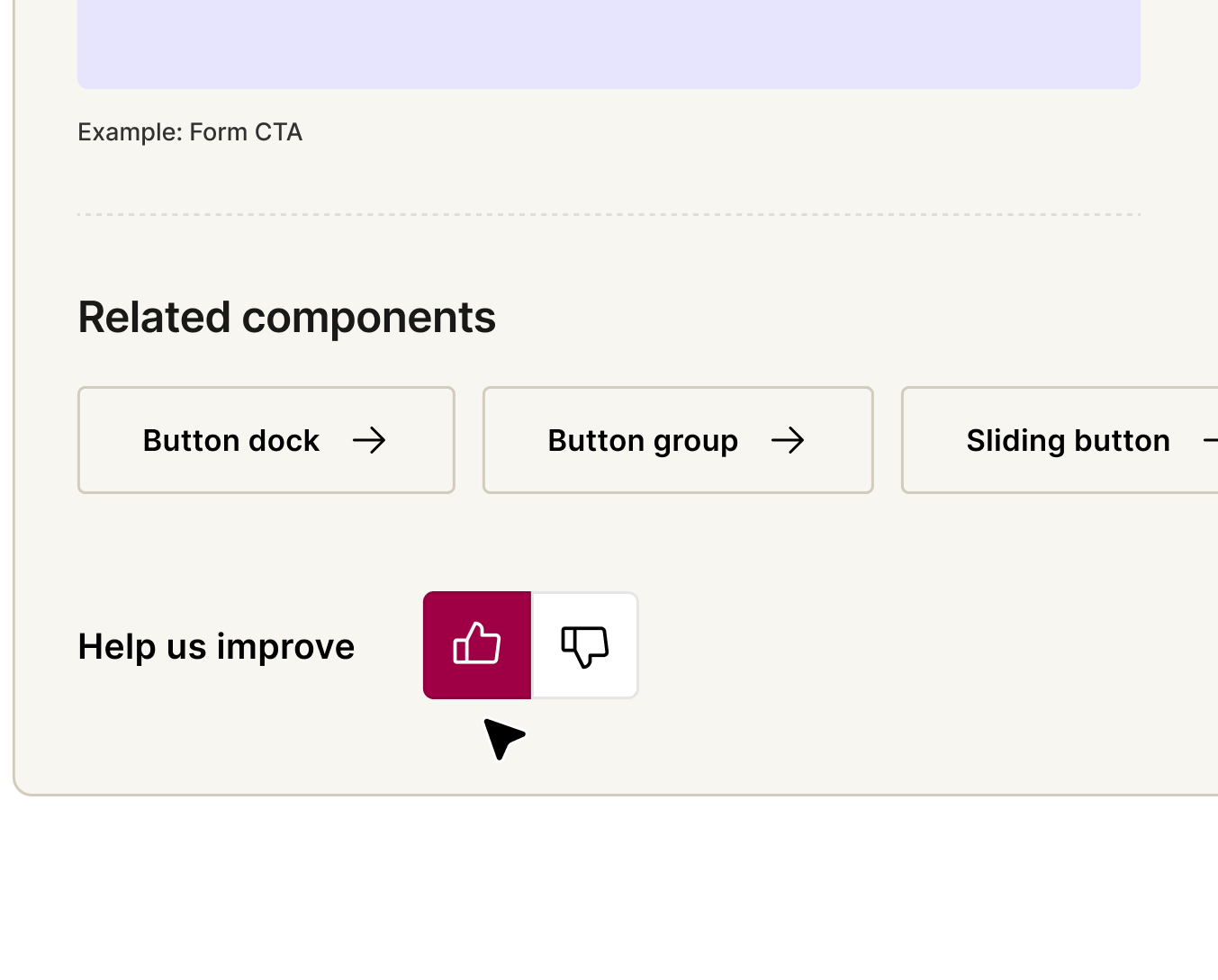Click the Related components heading
This screenshot has width=1218, height=980.
(x=286, y=317)
